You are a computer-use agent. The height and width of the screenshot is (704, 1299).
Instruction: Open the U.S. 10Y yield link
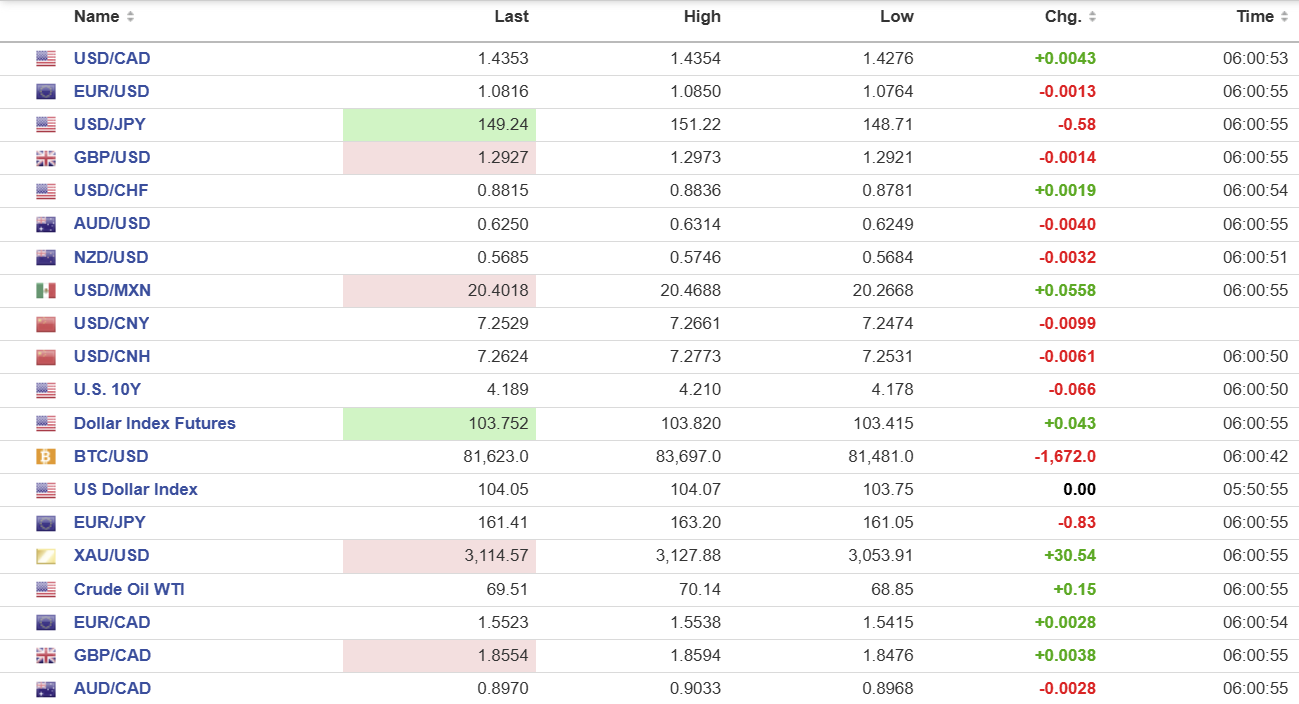click(x=107, y=390)
